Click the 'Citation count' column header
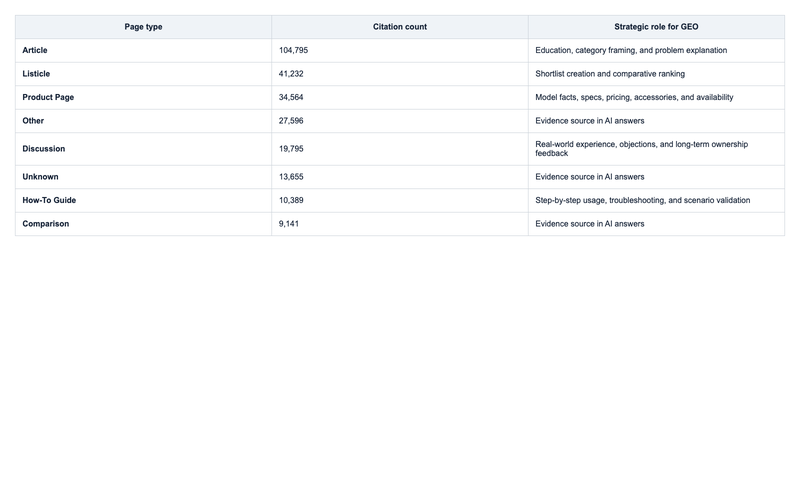 (400, 27)
